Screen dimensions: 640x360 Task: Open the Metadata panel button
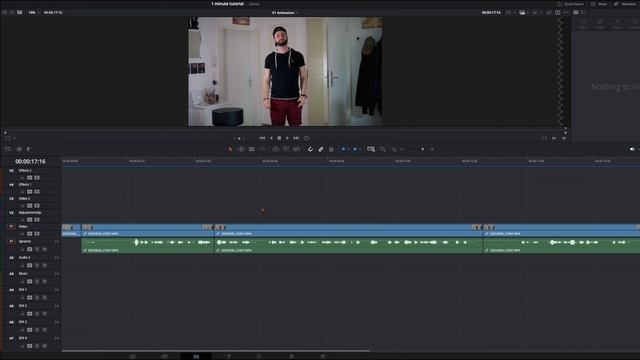625,4
